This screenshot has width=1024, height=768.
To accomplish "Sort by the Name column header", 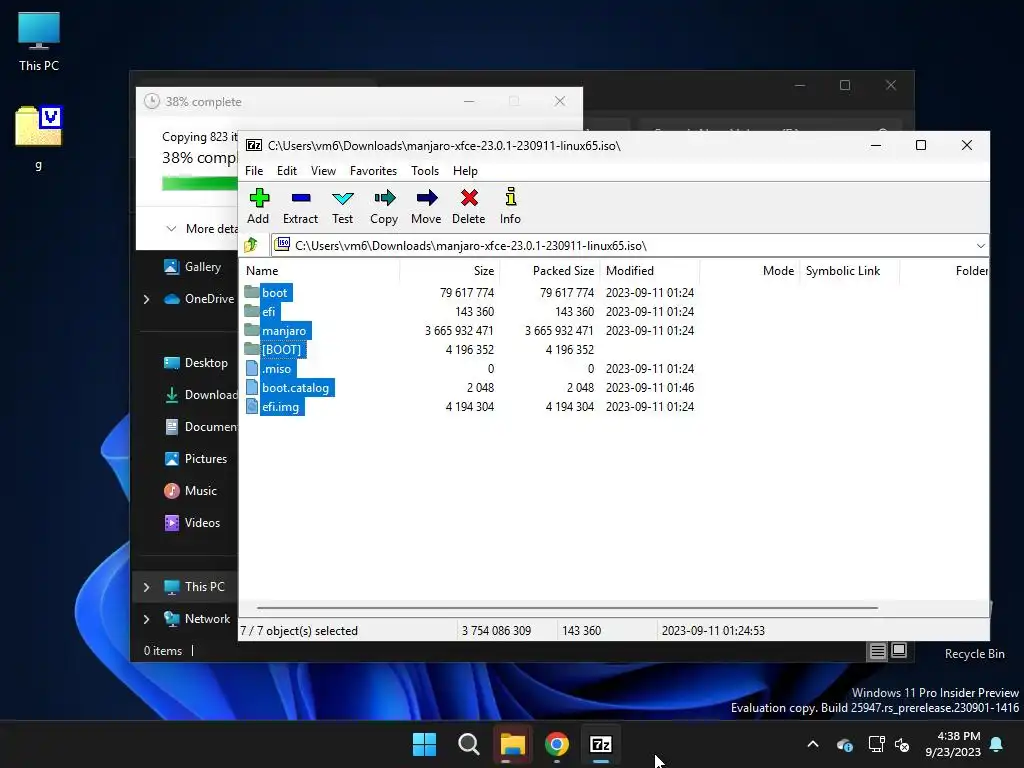I will [x=320, y=270].
